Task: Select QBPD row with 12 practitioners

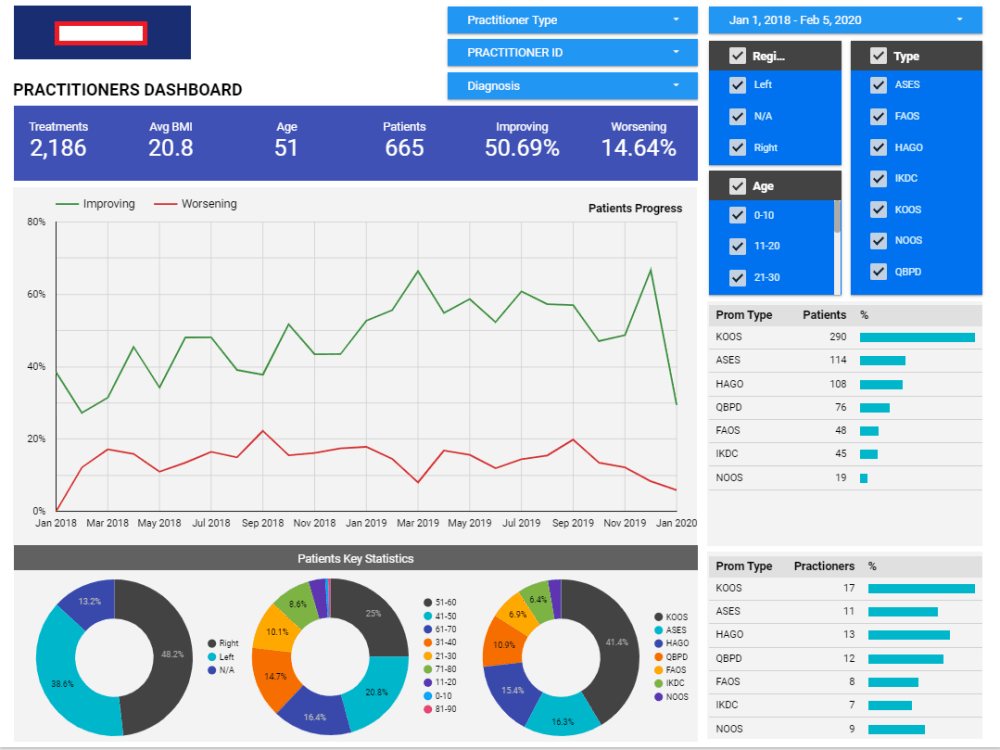Action: click(845, 659)
